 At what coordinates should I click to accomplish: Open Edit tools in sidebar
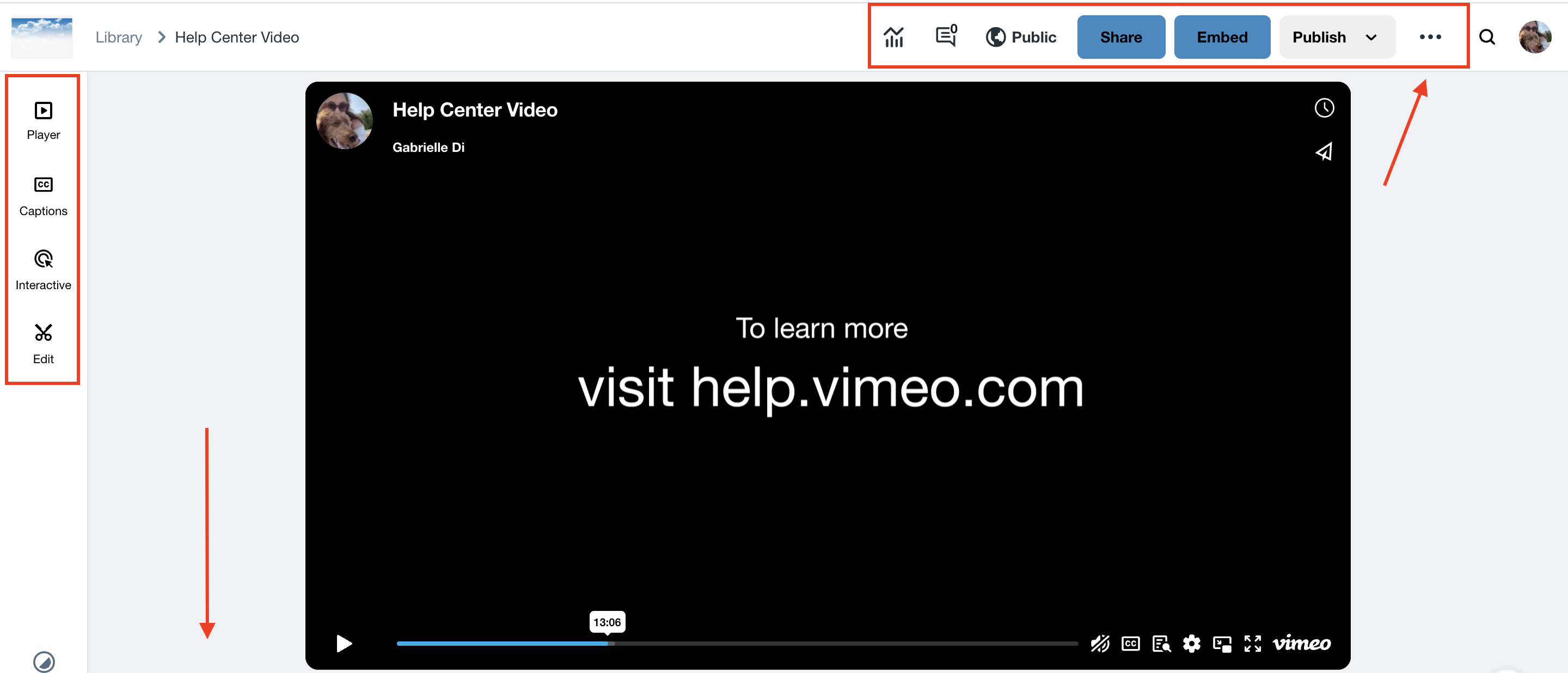43,344
